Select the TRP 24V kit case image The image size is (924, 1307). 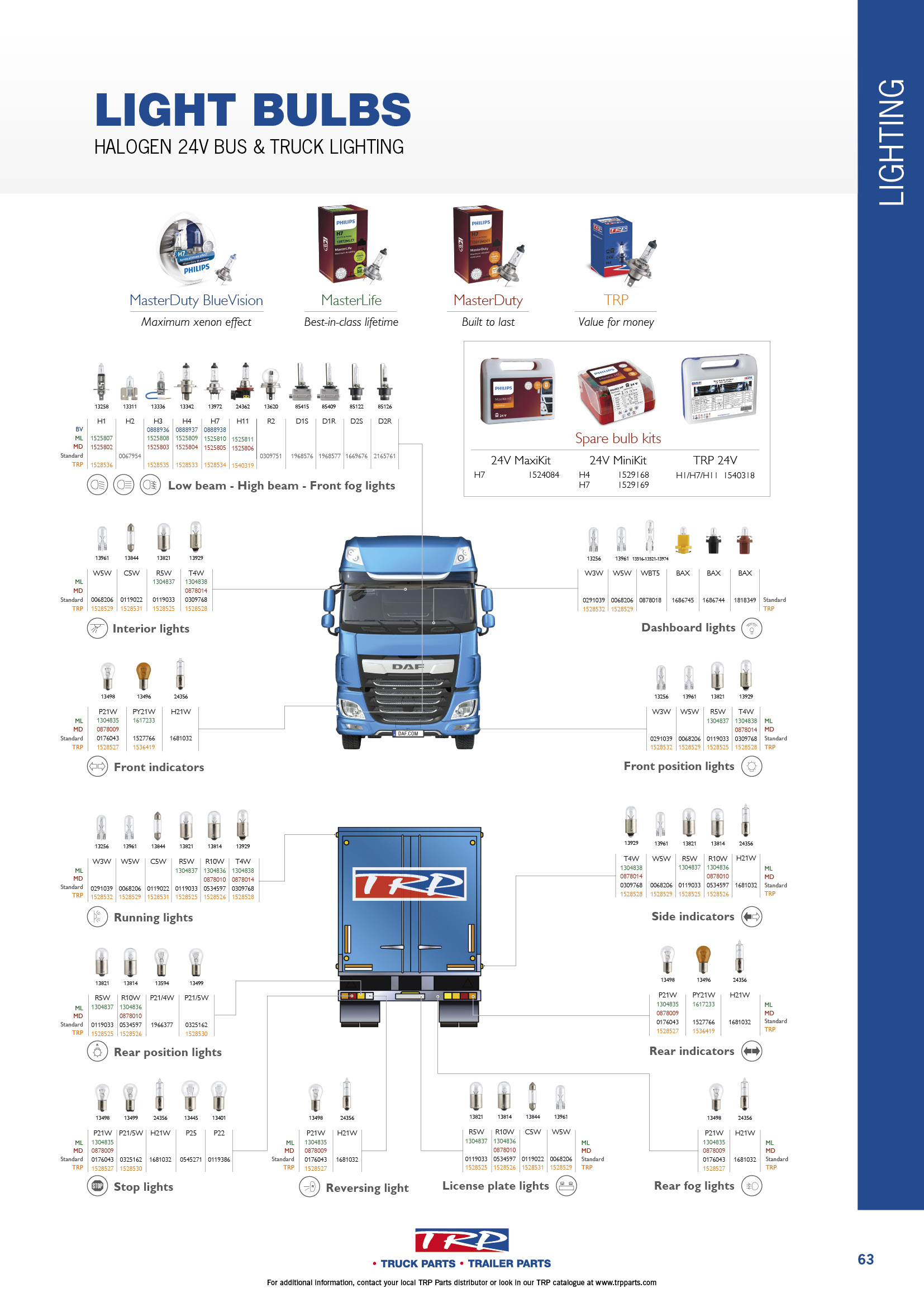pos(720,389)
